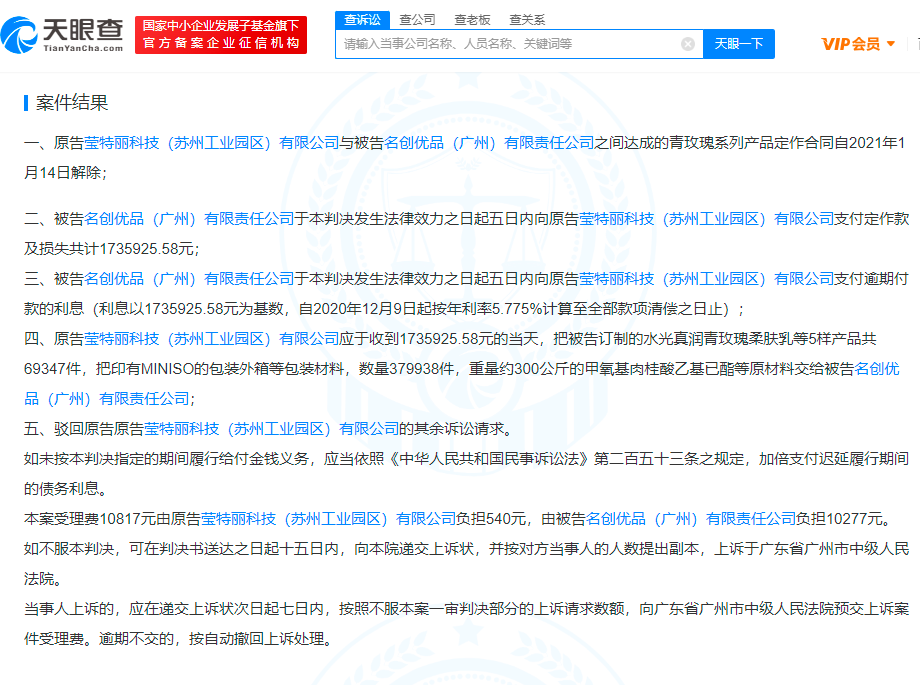Click the 本案受理费10817元 text

[89, 519]
